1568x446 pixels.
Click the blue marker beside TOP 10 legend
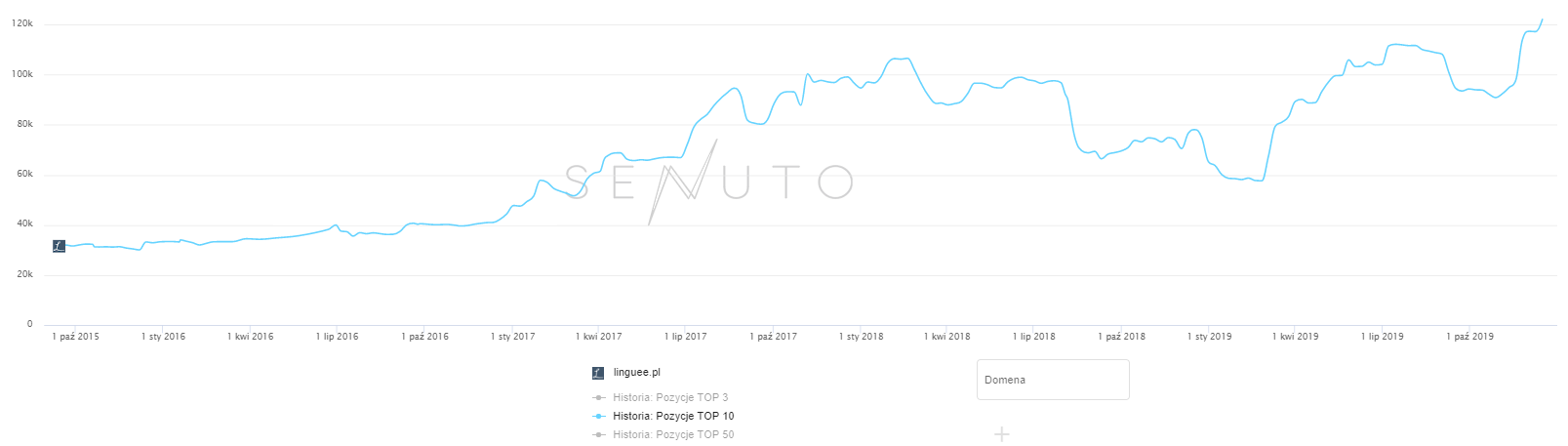[599, 417]
